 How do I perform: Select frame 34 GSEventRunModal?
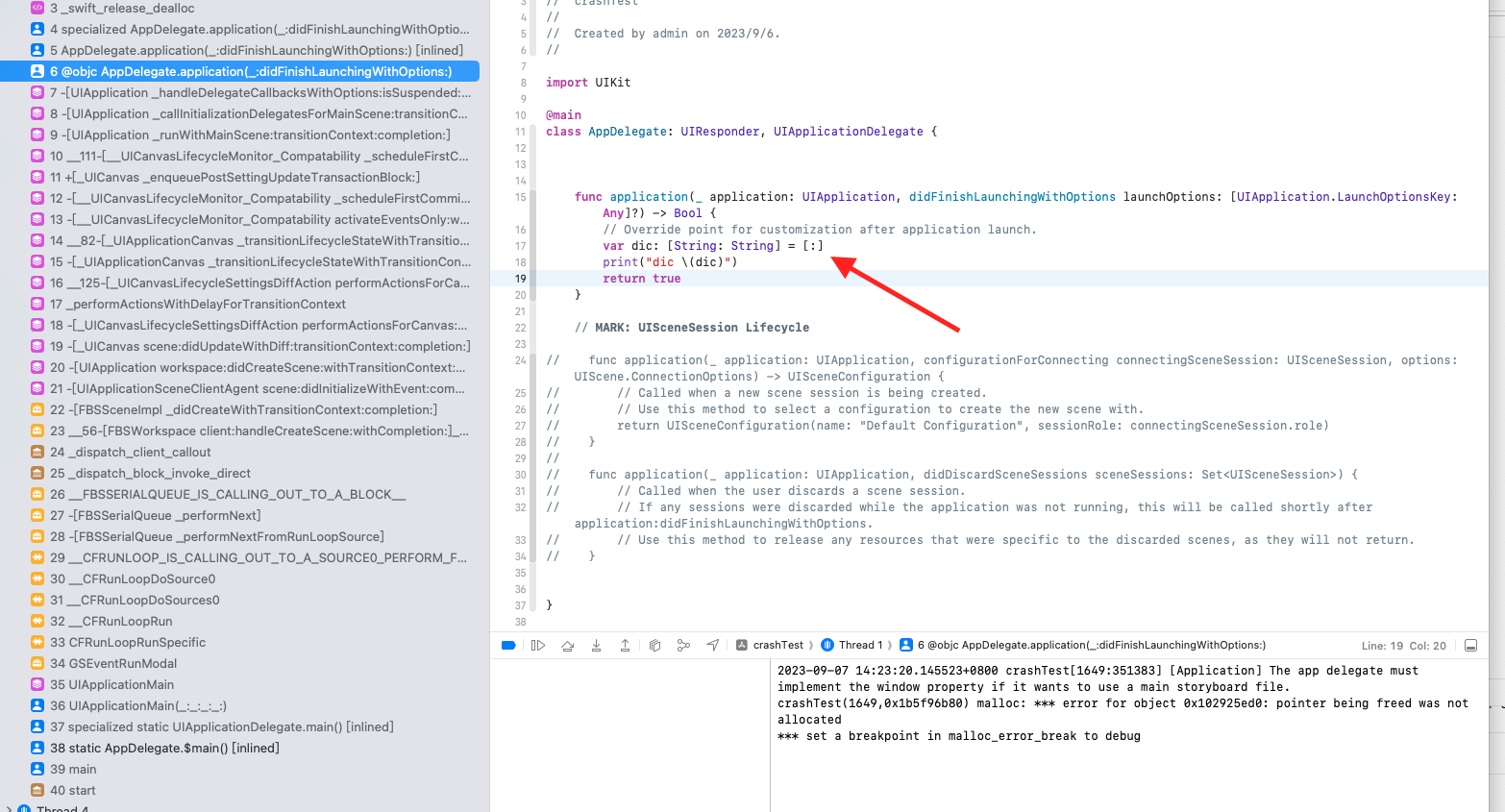[x=240, y=663]
